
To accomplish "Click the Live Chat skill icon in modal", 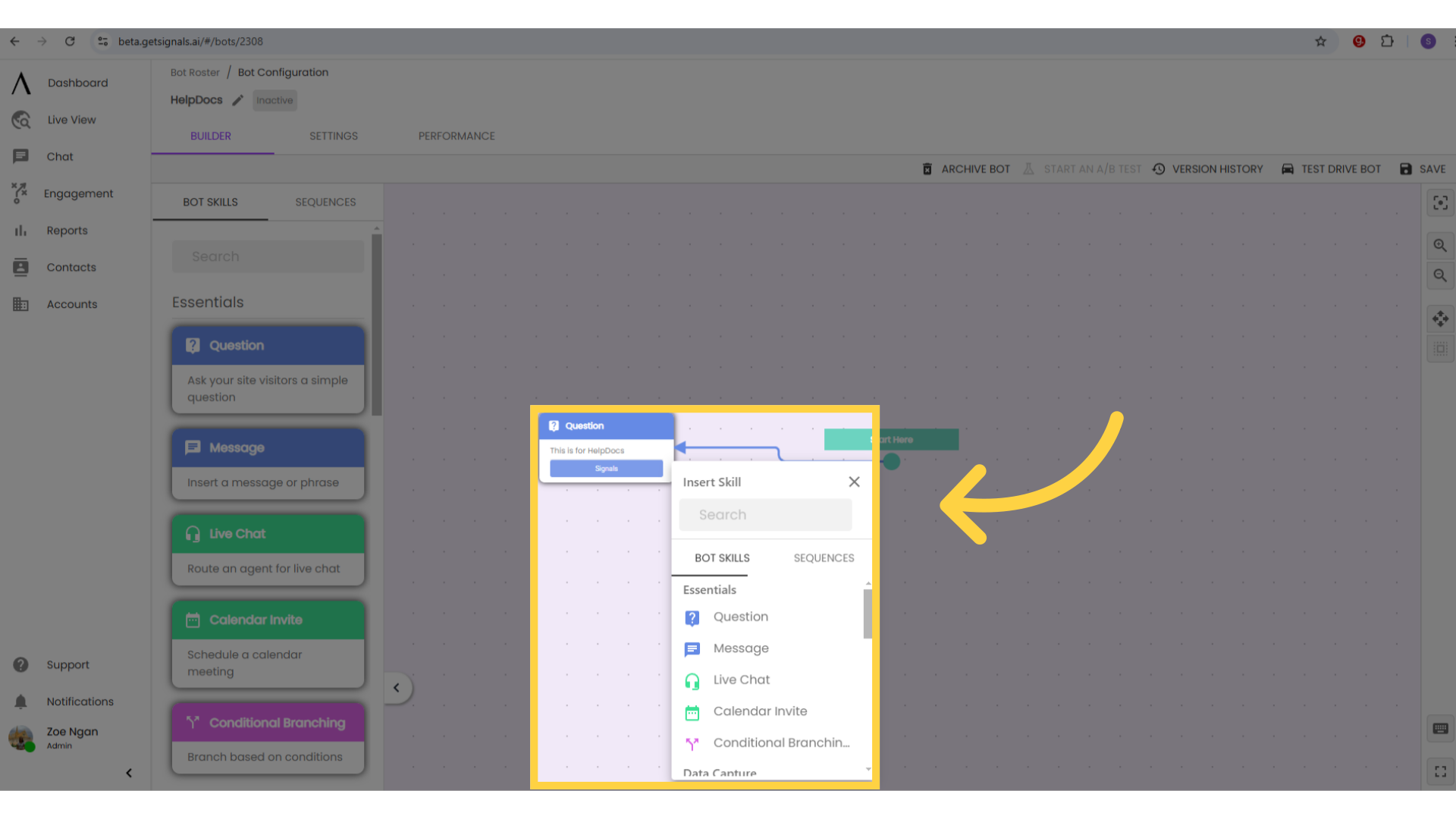I will click(x=693, y=680).
